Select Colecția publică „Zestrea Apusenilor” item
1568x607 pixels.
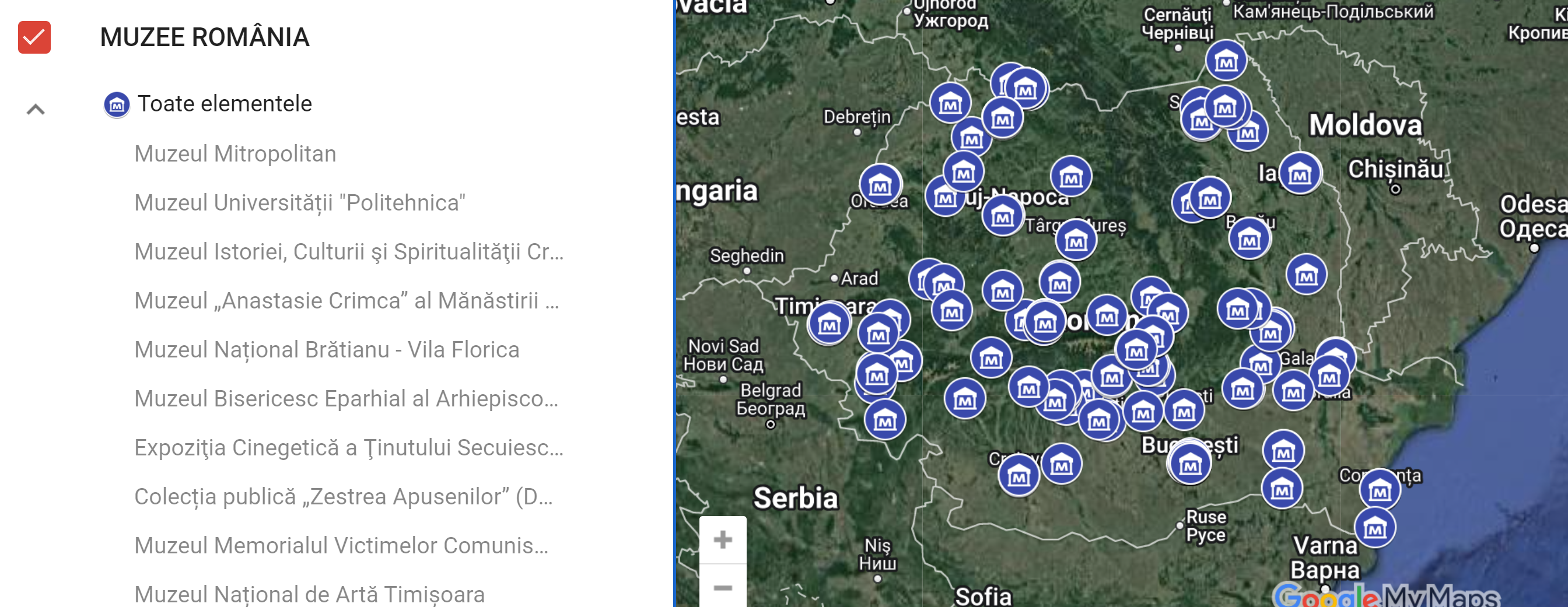[x=344, y=496]
